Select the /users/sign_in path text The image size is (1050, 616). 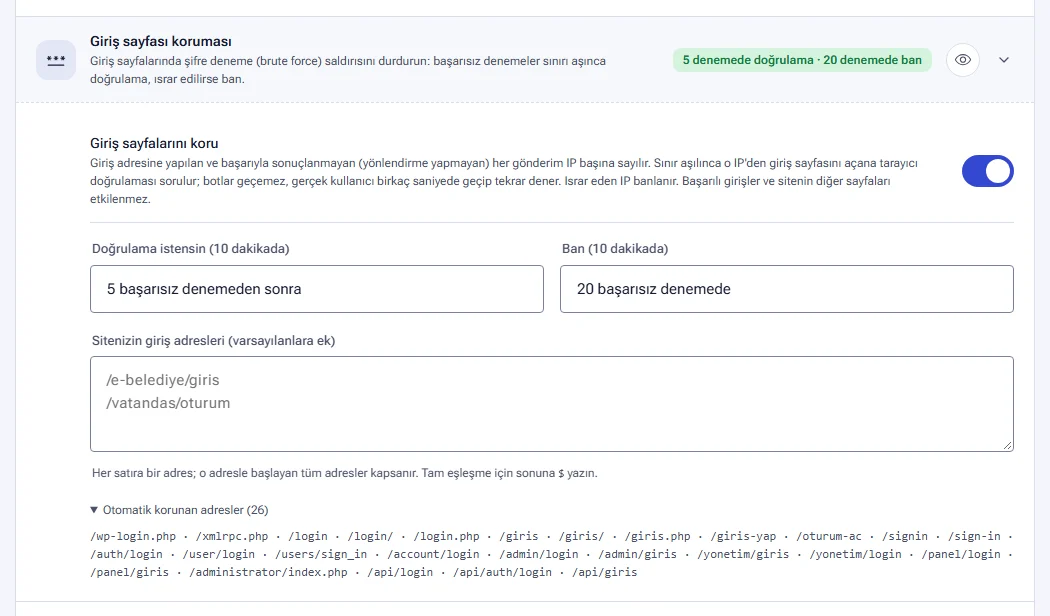coord(321,554)
